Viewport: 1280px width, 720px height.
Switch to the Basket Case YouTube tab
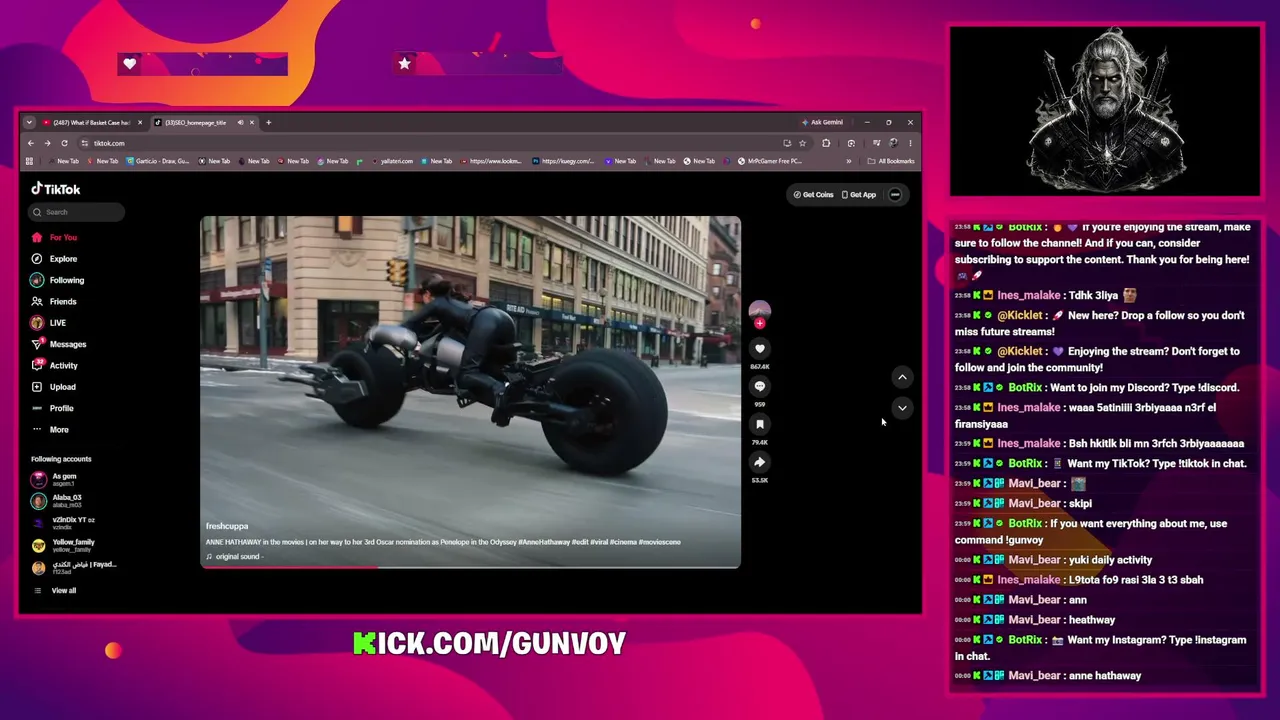(90, 123)
